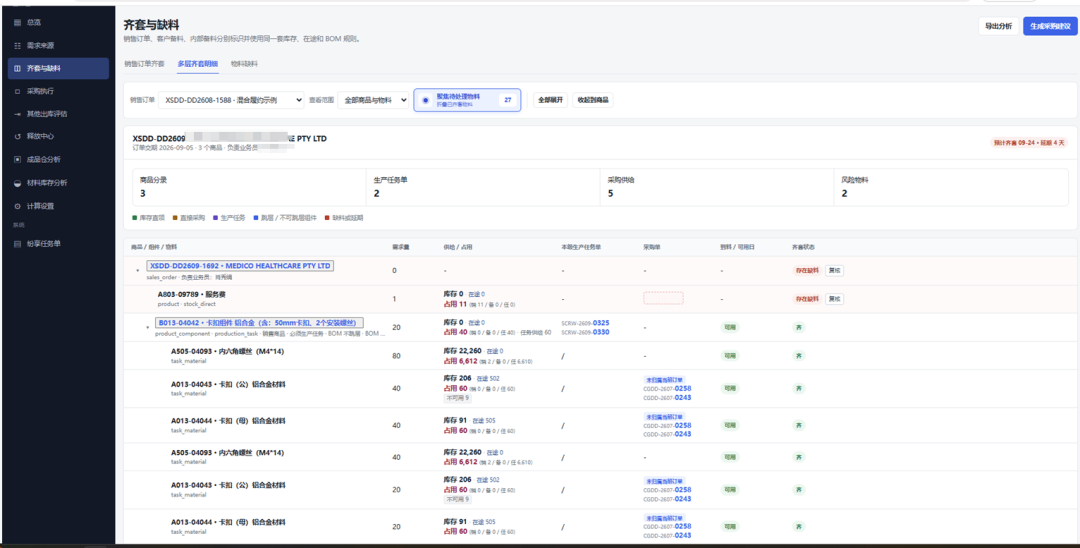Open production task SCRW-2609-0330

click(x=585, y=332)
